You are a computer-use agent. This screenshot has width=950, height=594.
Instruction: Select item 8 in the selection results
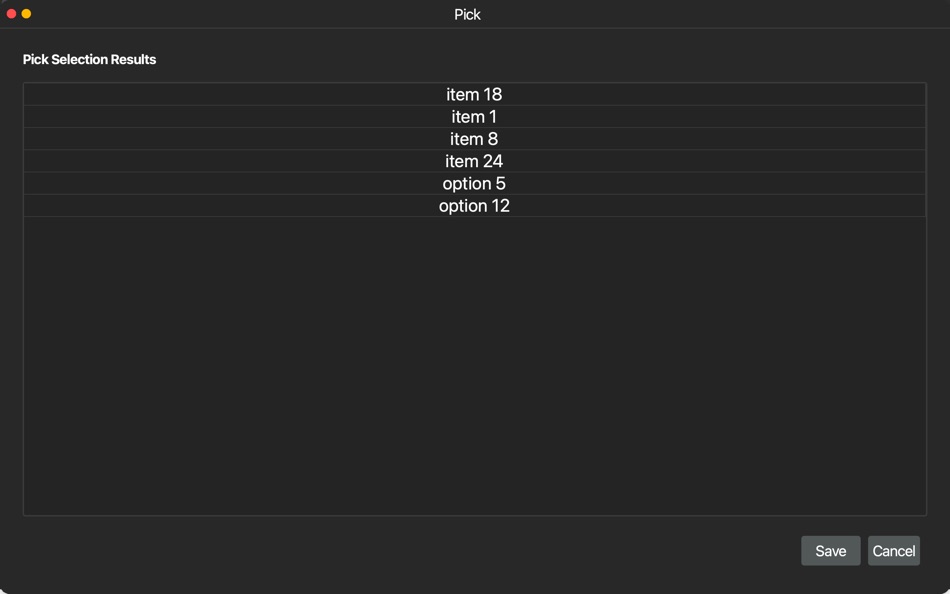pos(475,138)
